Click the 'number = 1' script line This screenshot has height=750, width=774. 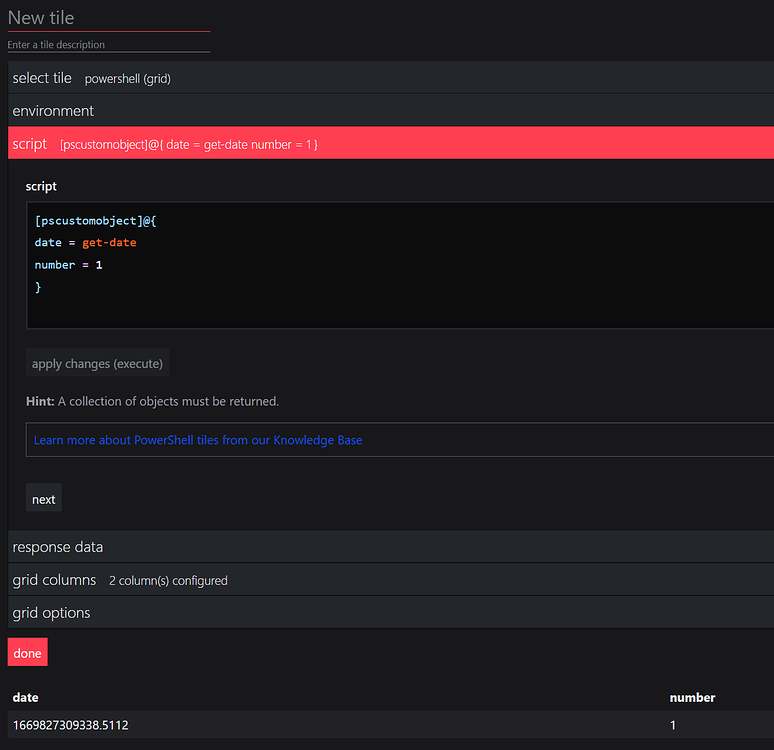tap(68, 265)
